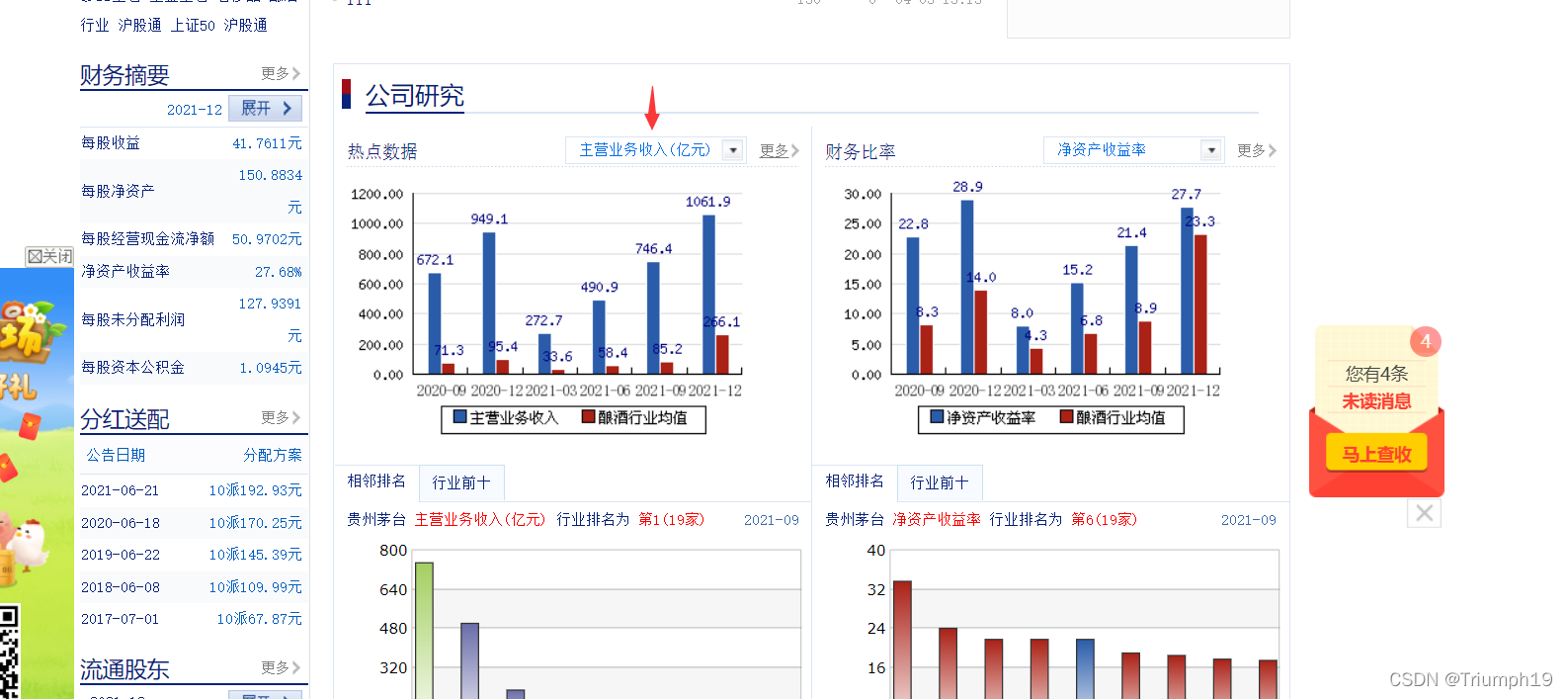The image size is (1568, 699).
Task: Click 马上查收 button in message popup
Action: click(1376, 454)
